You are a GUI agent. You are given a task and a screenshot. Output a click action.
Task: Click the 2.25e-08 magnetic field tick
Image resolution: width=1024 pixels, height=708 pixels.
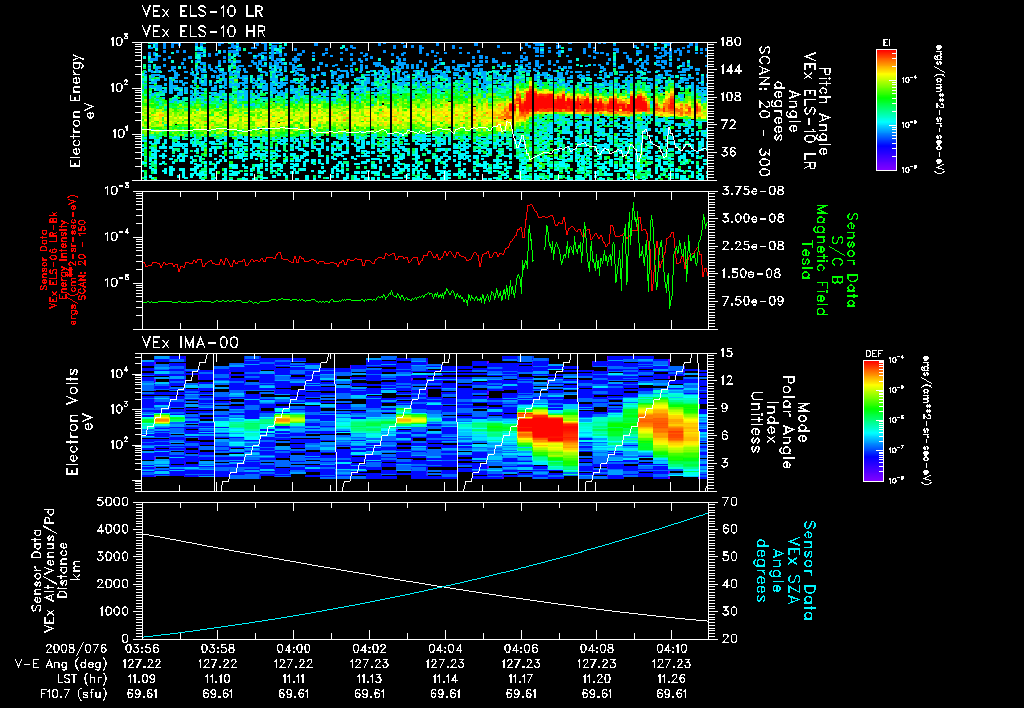752,246
